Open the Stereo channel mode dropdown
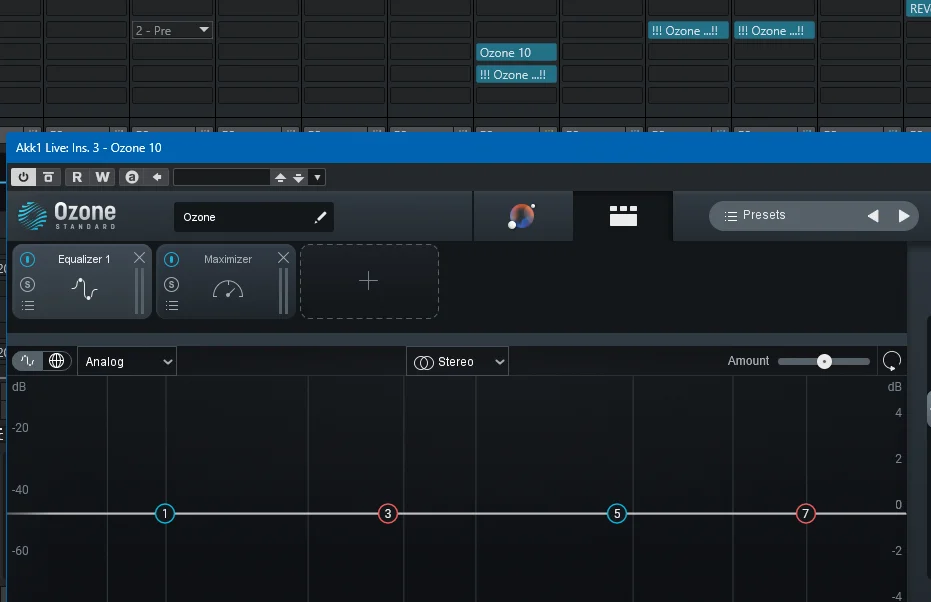Screen dimensions: 931x602 (458, 362)
